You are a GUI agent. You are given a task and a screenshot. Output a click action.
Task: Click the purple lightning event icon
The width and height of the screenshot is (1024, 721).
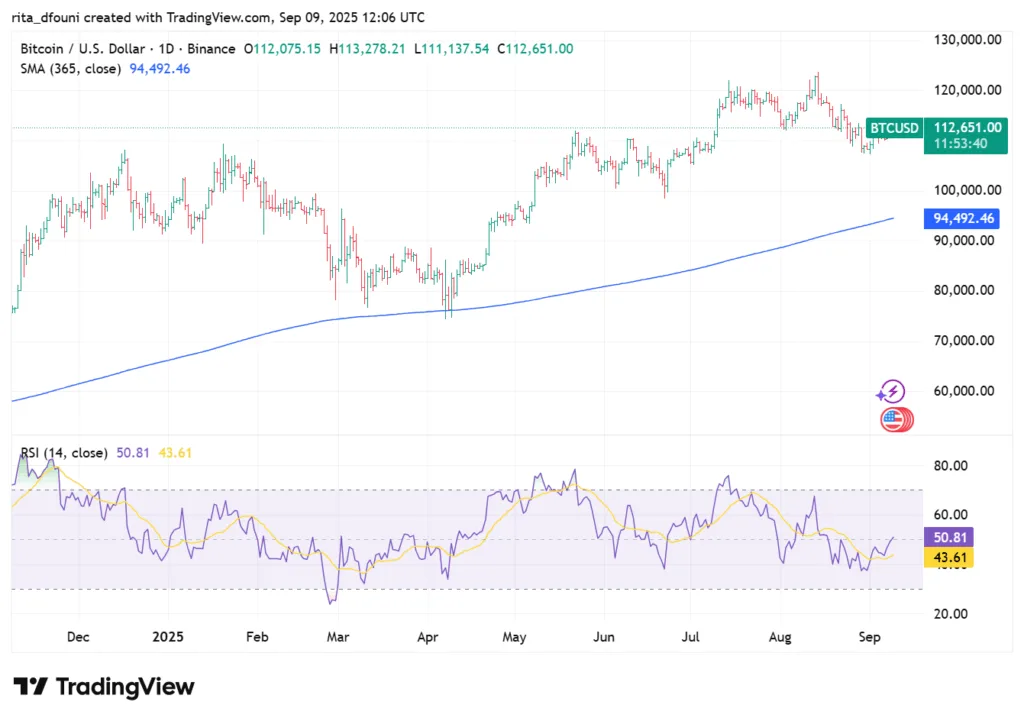coord(892,392)
